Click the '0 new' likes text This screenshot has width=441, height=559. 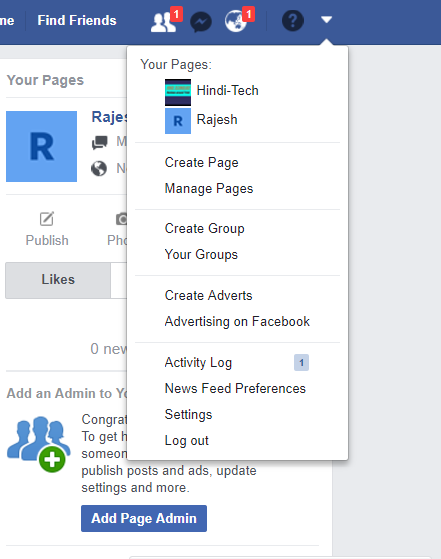coord(108,349)
